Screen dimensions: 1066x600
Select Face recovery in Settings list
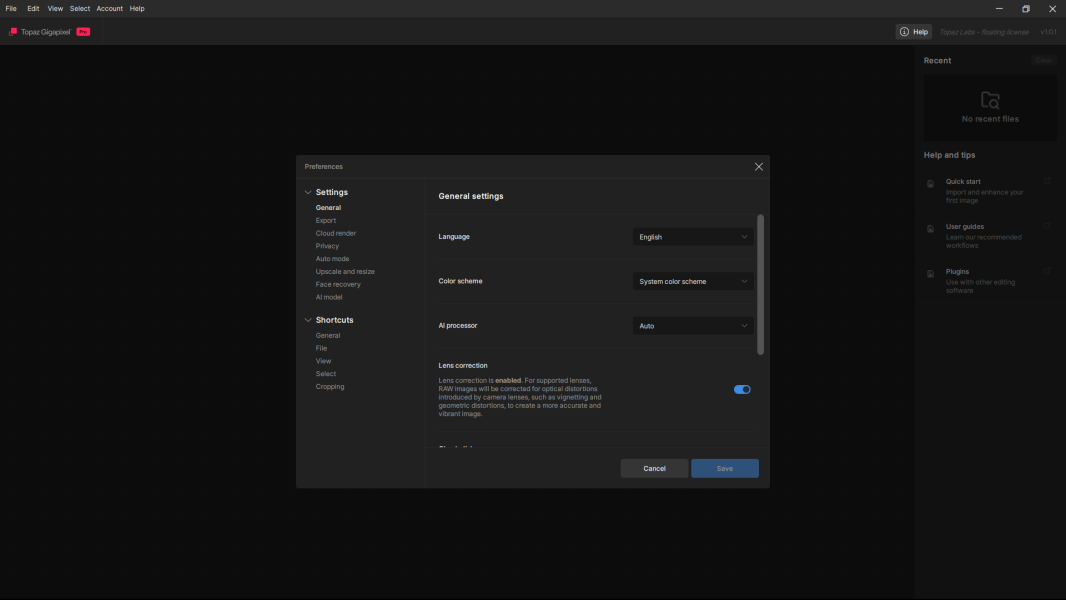coord(338,284)
